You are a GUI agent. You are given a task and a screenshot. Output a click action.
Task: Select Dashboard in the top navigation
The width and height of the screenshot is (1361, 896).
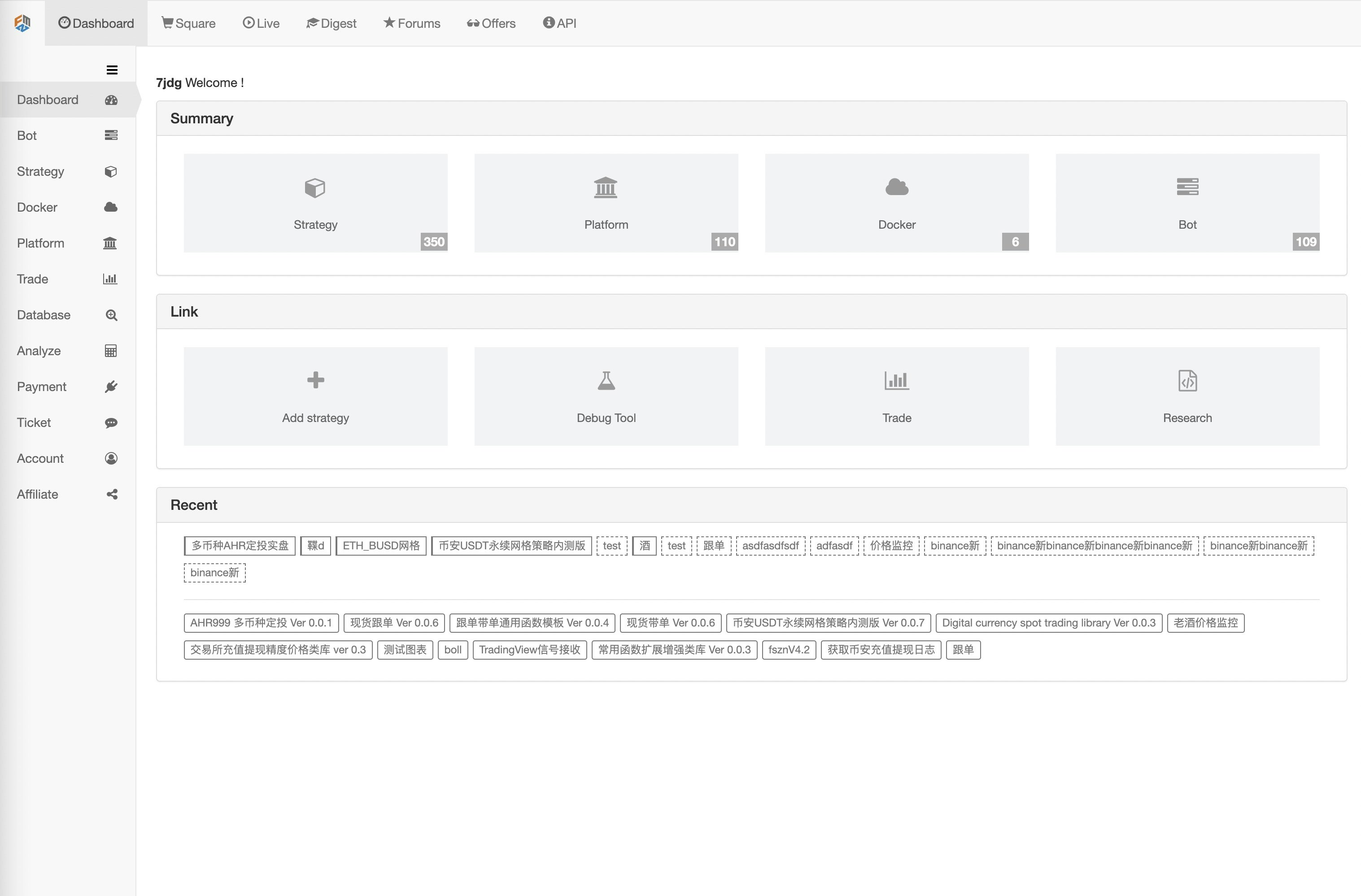pyautogui.click(x=96, y=23)
